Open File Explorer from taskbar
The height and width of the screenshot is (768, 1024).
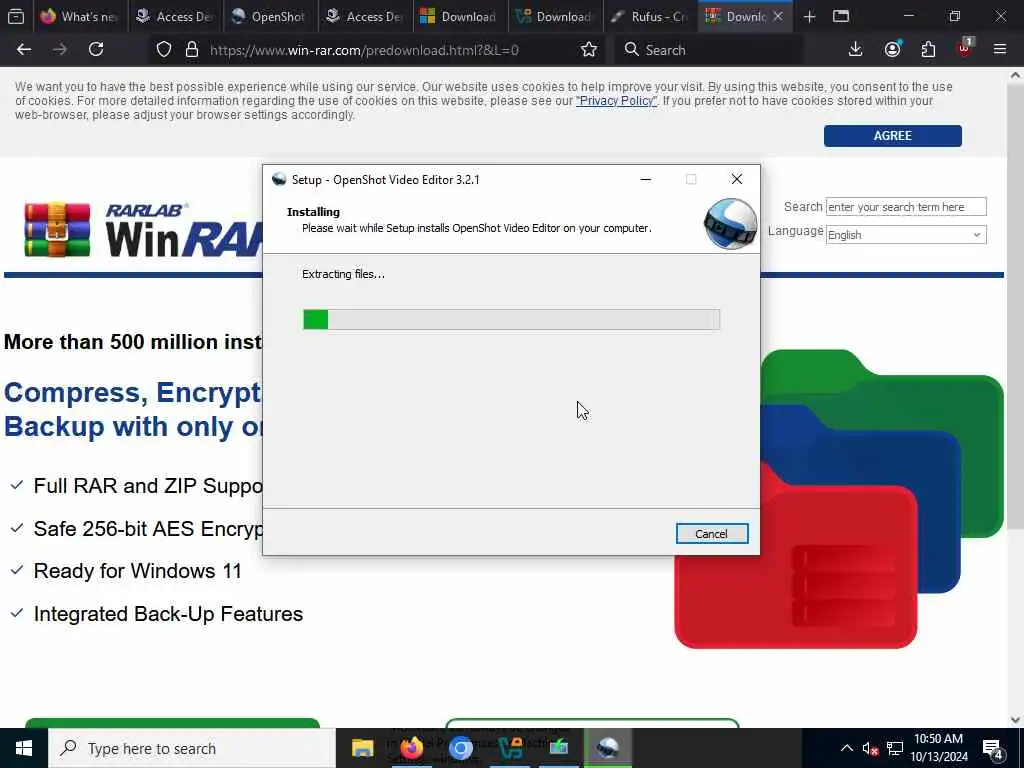pyautogui.click(x=362, y=748)
